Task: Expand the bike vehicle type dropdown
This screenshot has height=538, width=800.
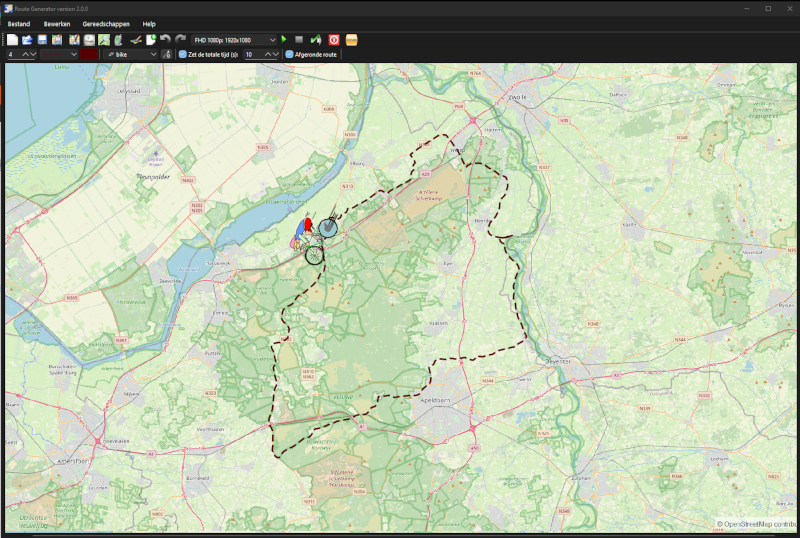Action: [x=131, y=54]
